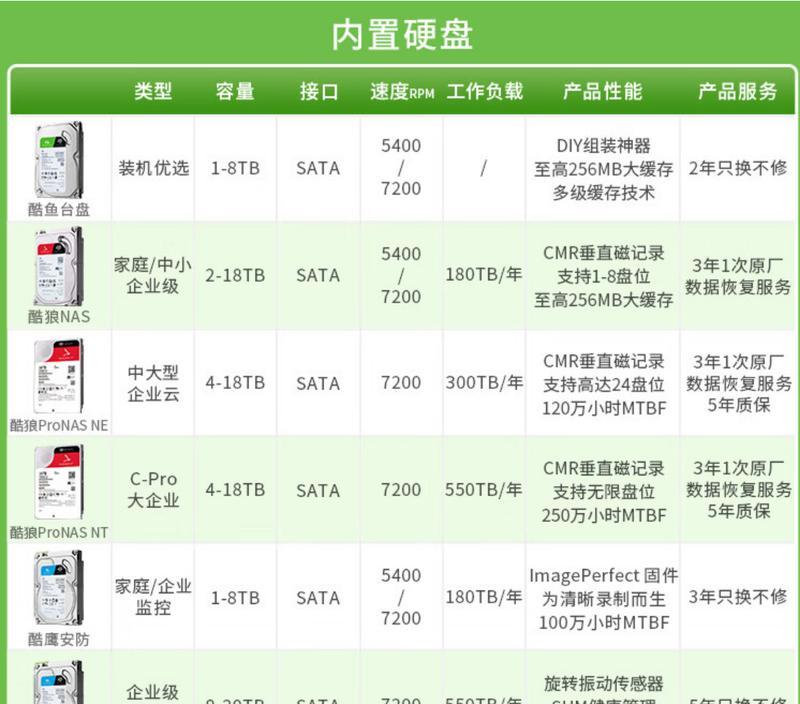800x704 pixels.
Task: Select 7200 speed in ProNAS NT row
Action: pos(401,490)
